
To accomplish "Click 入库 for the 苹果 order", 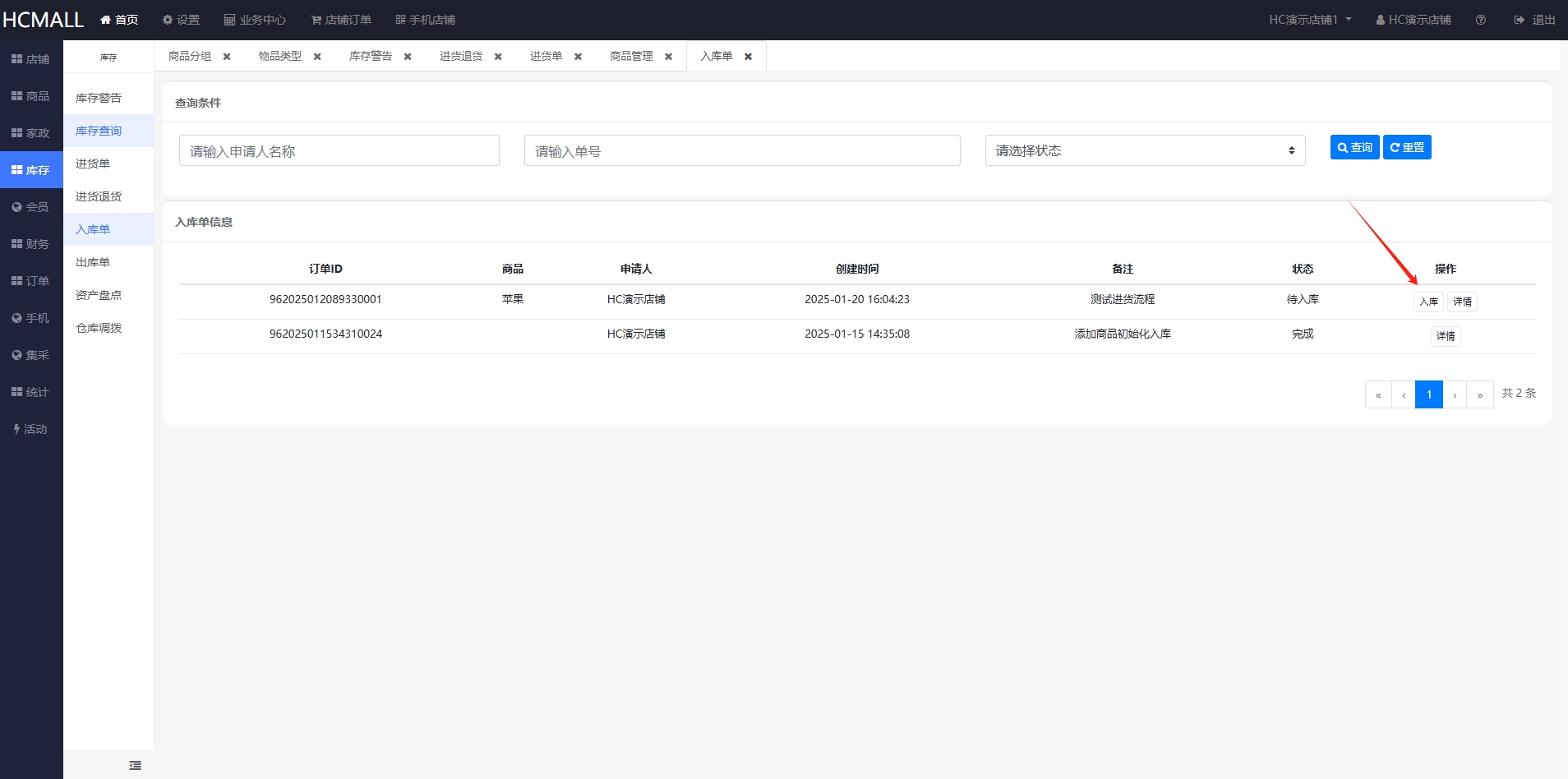I will point(1428,302).
